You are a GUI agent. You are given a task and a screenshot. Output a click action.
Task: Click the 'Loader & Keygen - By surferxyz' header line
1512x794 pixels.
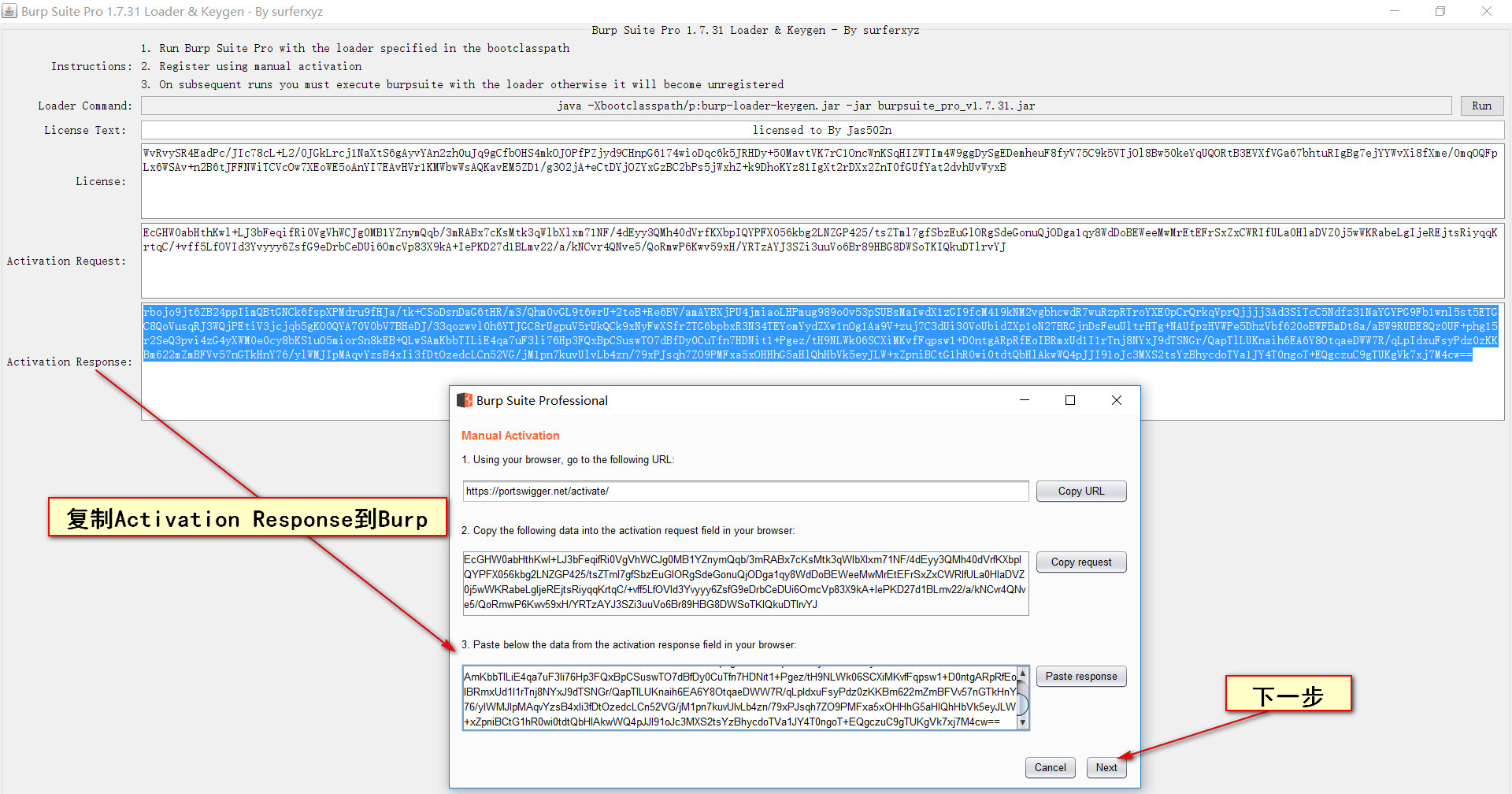tap(755, 30)
